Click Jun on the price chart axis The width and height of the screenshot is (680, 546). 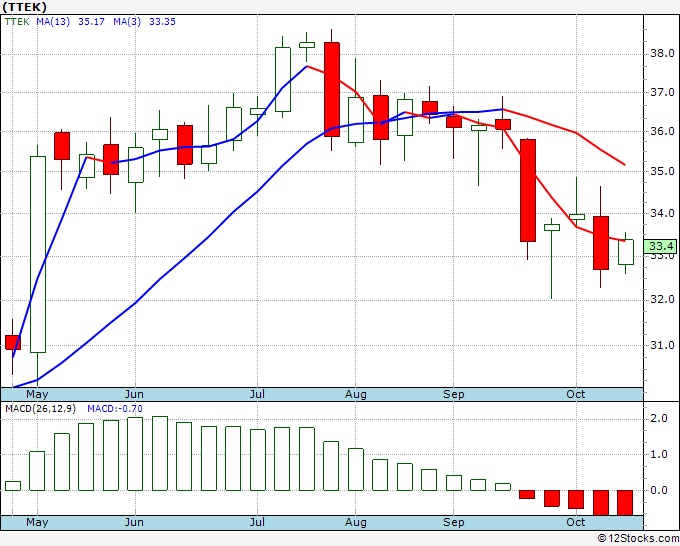coord(134,394)
